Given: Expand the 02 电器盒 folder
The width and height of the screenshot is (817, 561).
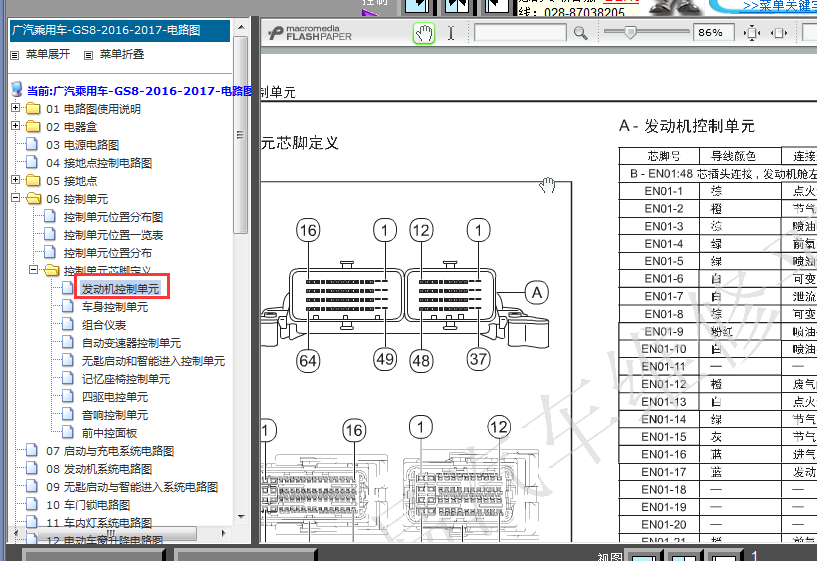Looking at the screenshot, I should 16,126.
